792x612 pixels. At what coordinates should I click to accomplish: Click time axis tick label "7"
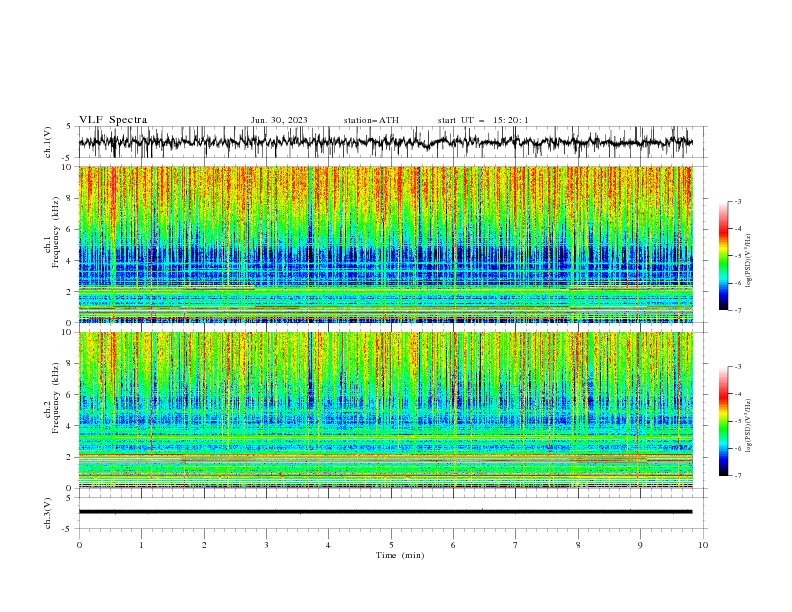point(515,545)
